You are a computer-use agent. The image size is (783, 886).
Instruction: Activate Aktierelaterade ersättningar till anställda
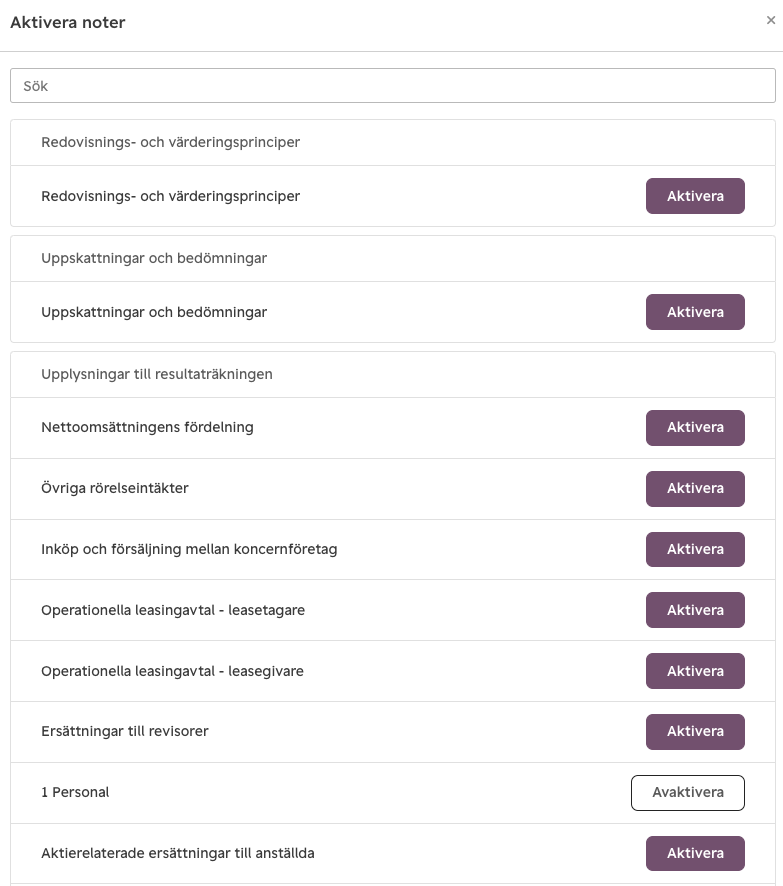[695, 854]
